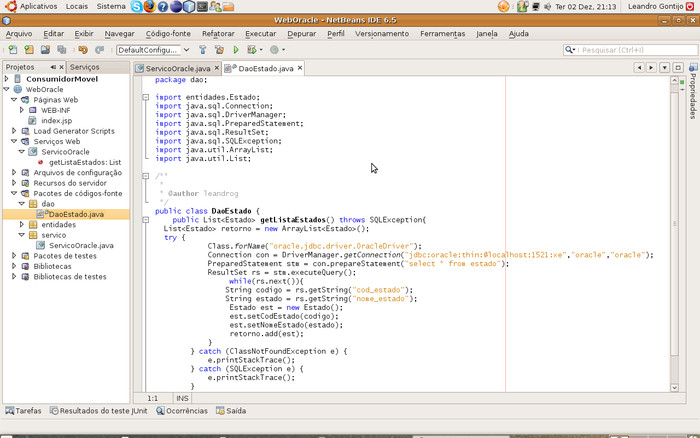Collapse the Páginas Web folder
Screen dimensions: 700x438
[14, 100]
